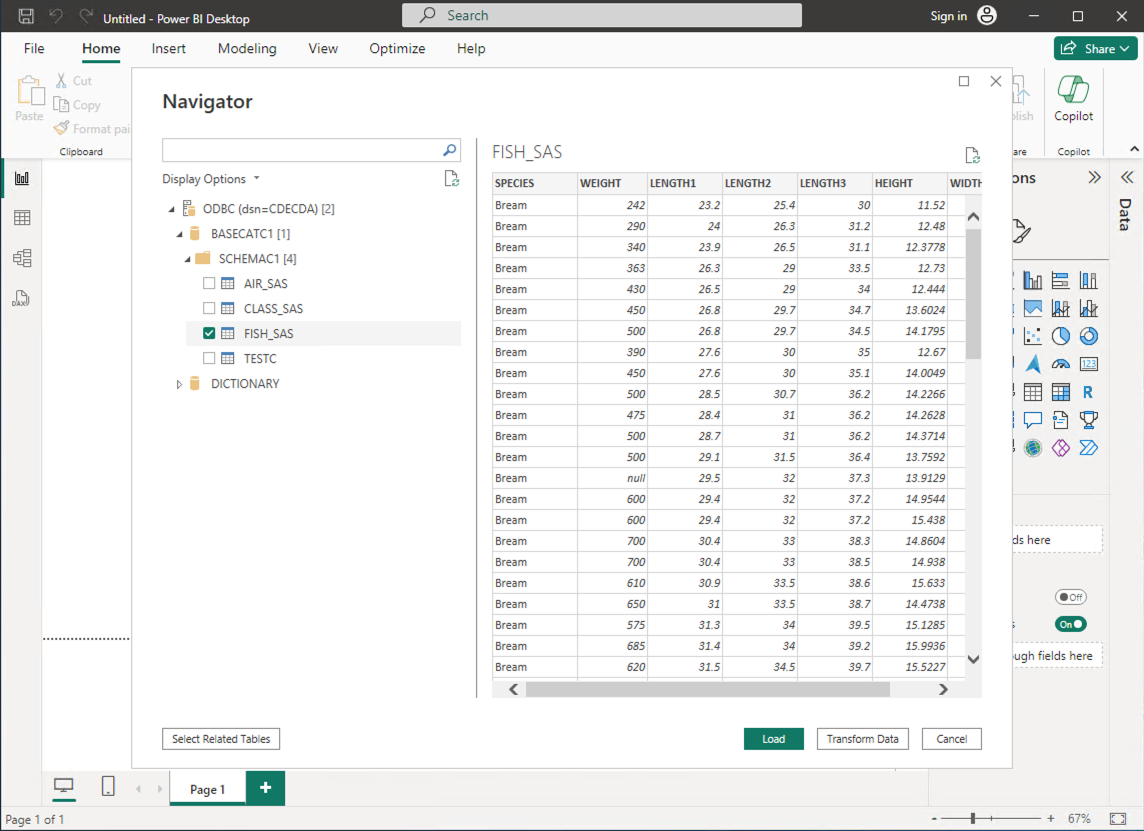Screen dimensions: 1144x831
Task: Click the Transform Data button
Action: [862, 739]
